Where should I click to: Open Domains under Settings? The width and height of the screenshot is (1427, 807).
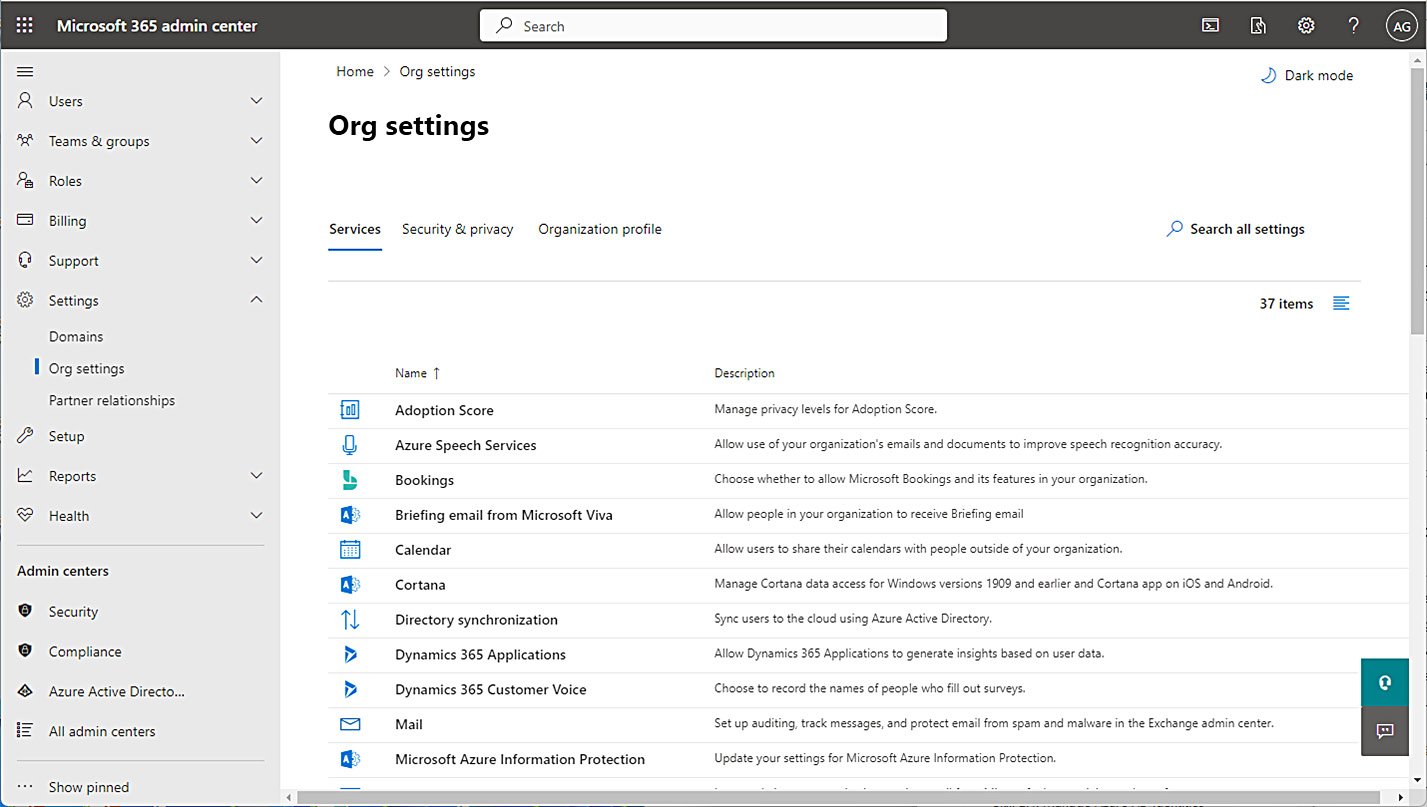point(76,336)
